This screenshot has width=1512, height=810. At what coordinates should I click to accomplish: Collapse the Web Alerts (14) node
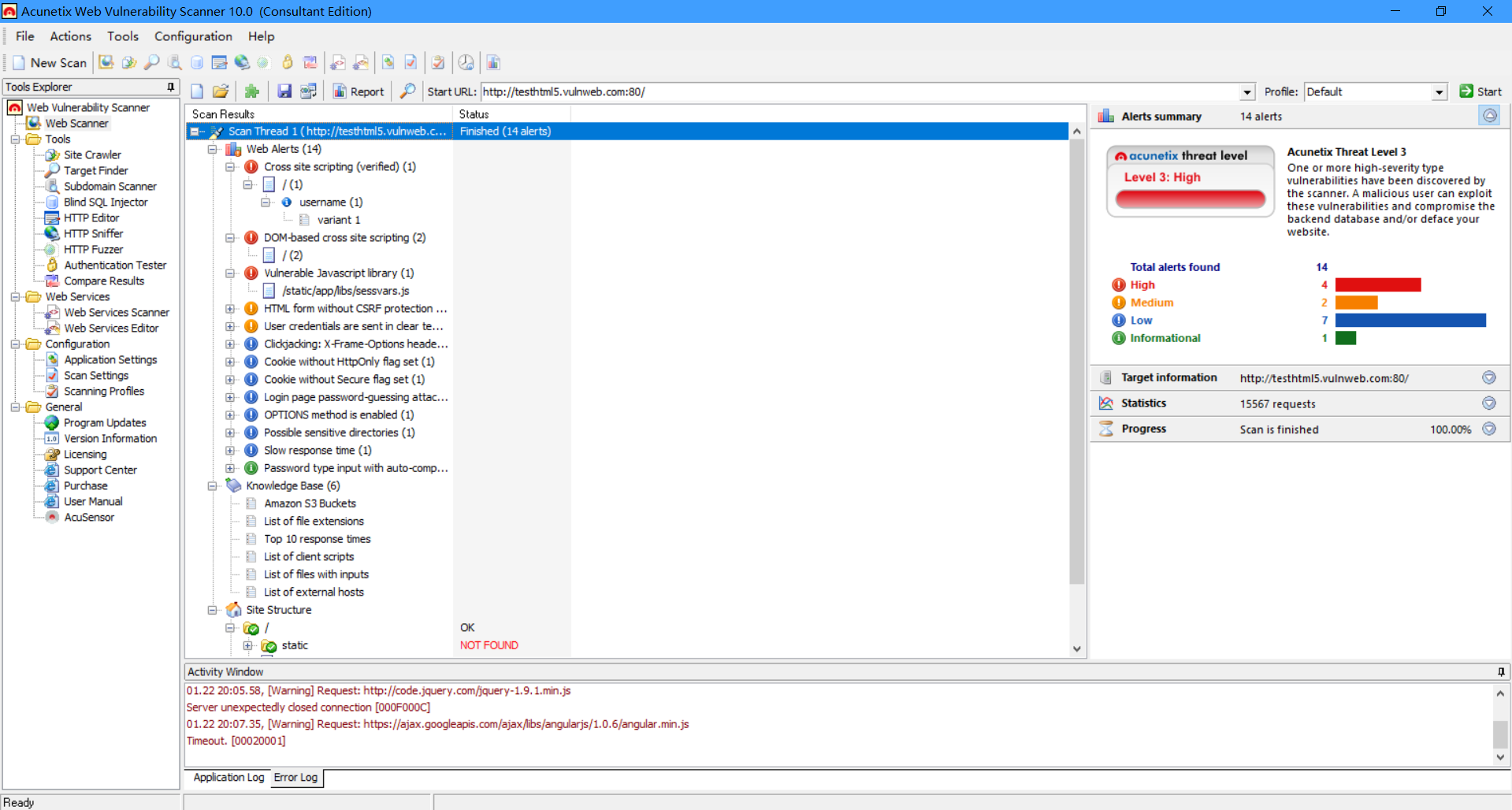213,149
